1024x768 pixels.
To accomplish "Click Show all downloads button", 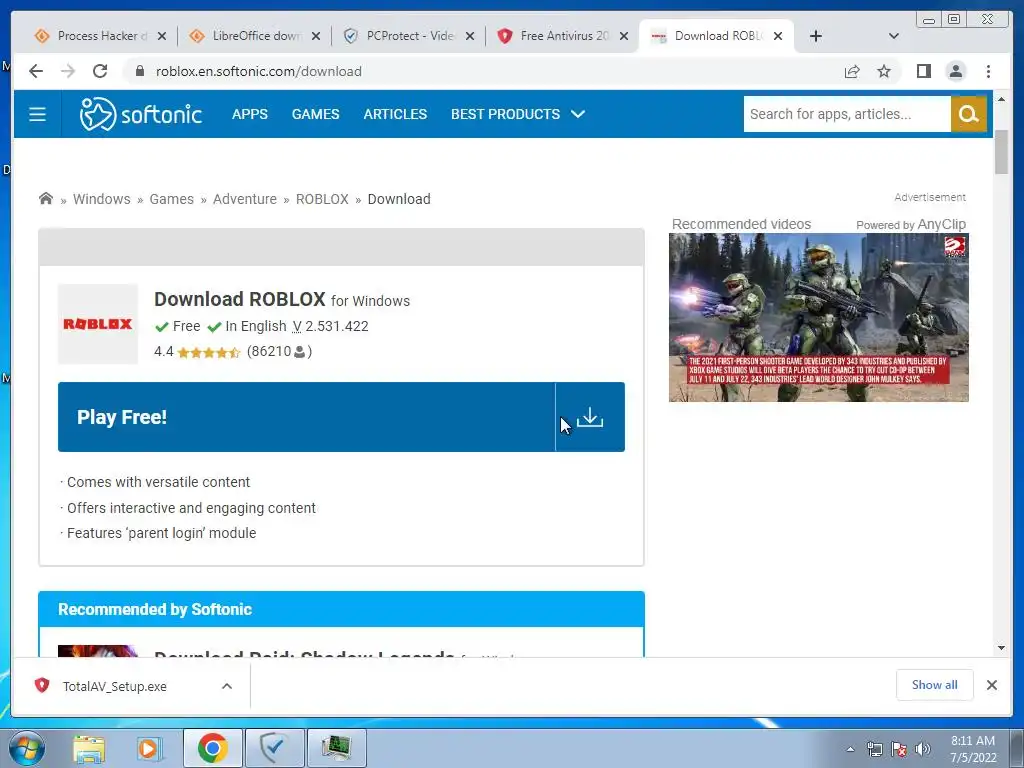I will [x=935, y=685].
